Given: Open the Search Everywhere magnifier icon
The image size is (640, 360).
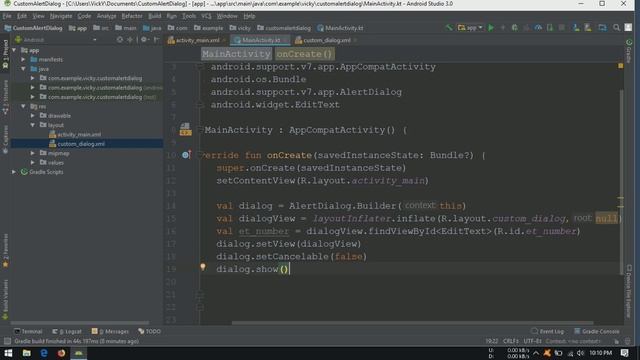Looking at the screenshot, I should point(616,28).
